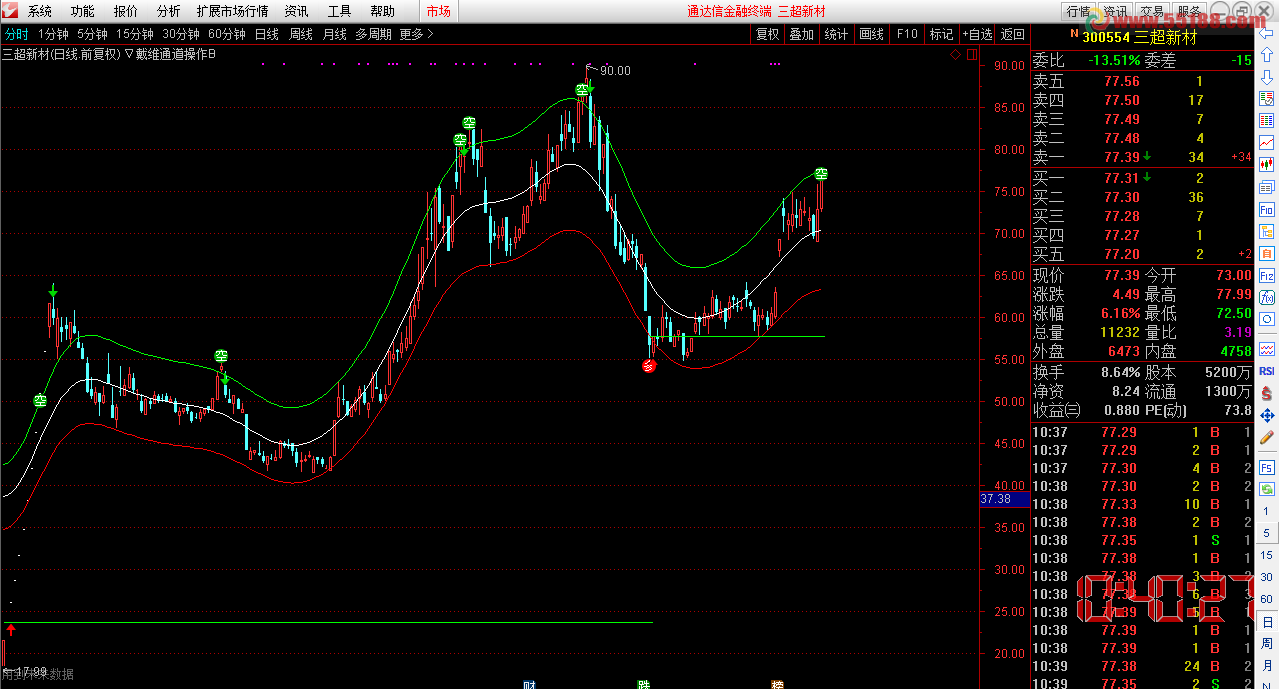Click the TongDaXin app logo icon

(x=10, y=11)
